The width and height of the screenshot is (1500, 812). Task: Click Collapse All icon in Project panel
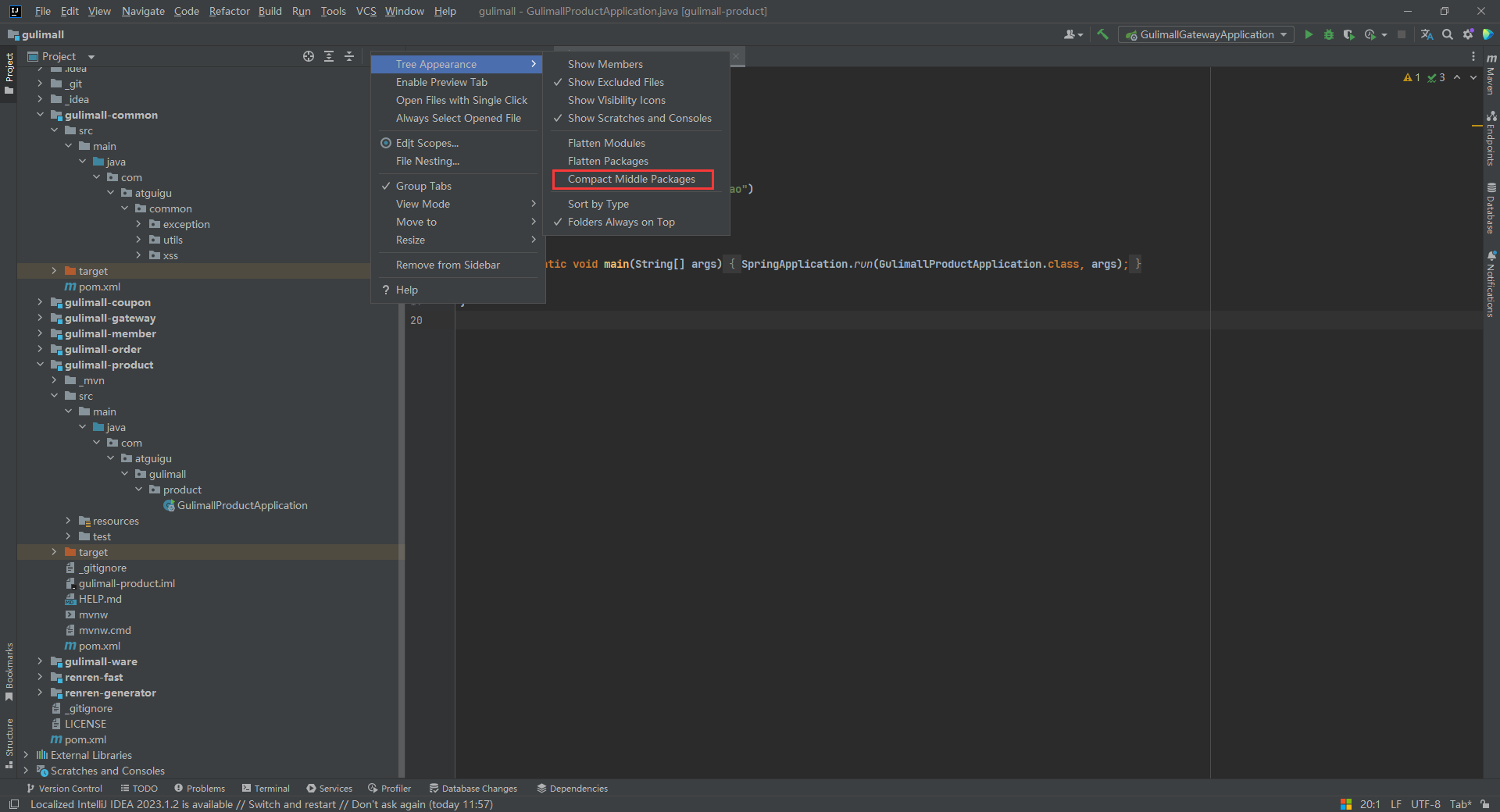pos(349,56)
